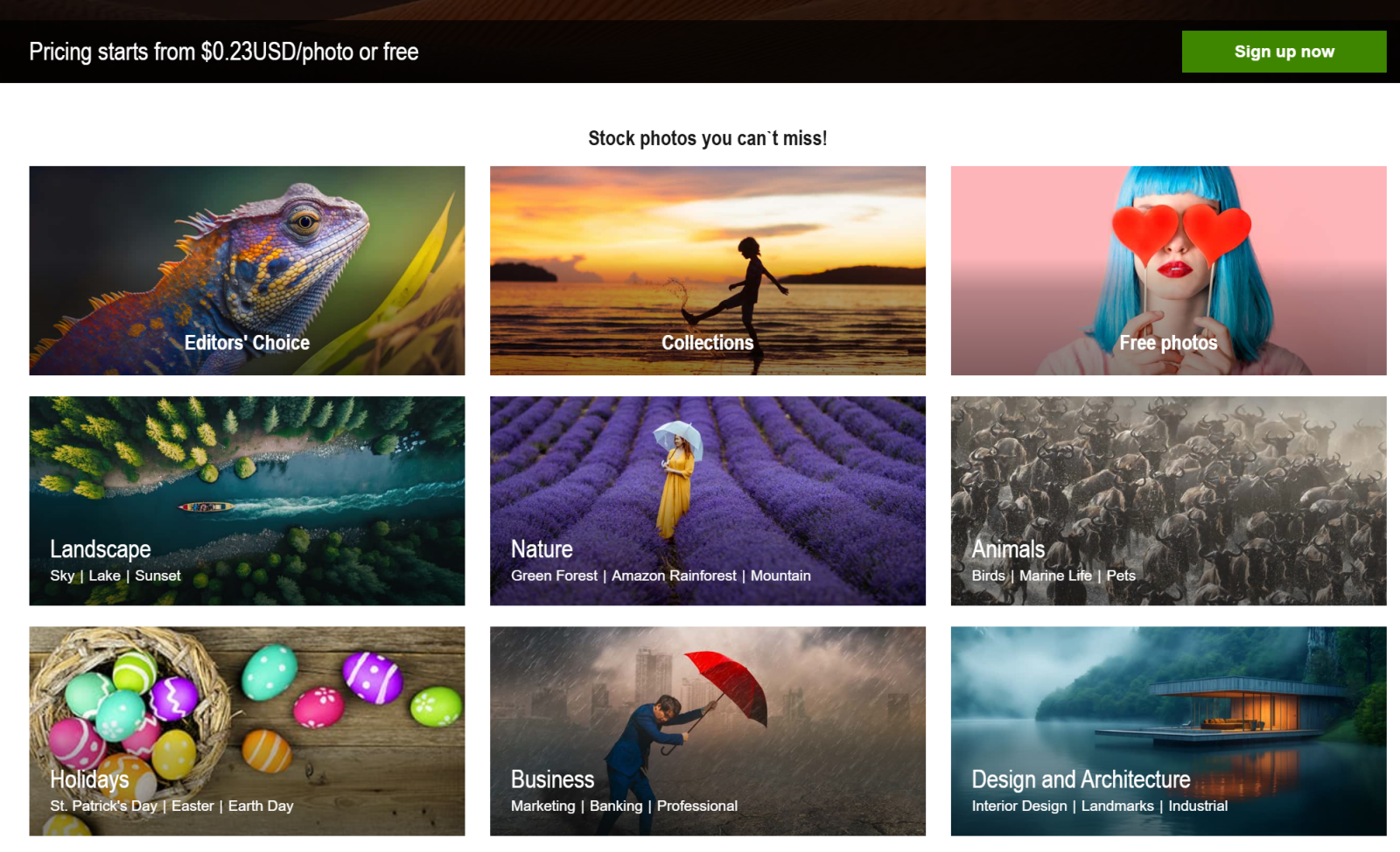Select the Amazon Rainforest link
The width and height of the screenshot is (1400, 852).
point(674,576)
